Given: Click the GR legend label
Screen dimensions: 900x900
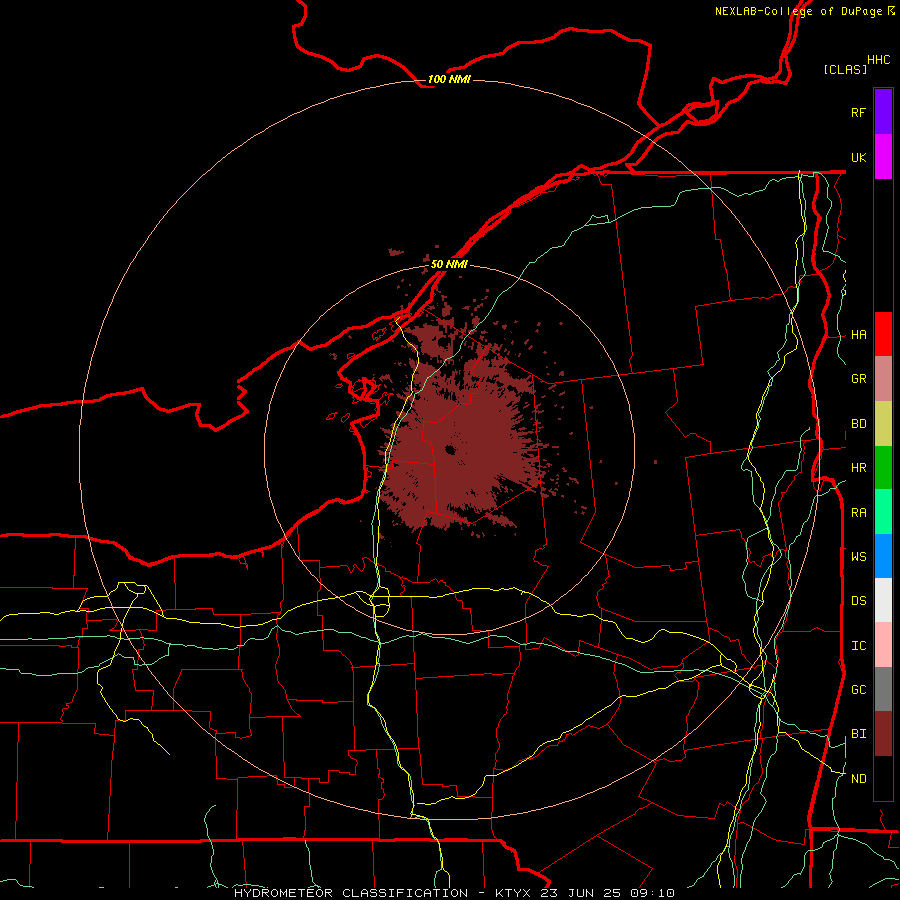Looking at the screenshot, I should (859, 379).
